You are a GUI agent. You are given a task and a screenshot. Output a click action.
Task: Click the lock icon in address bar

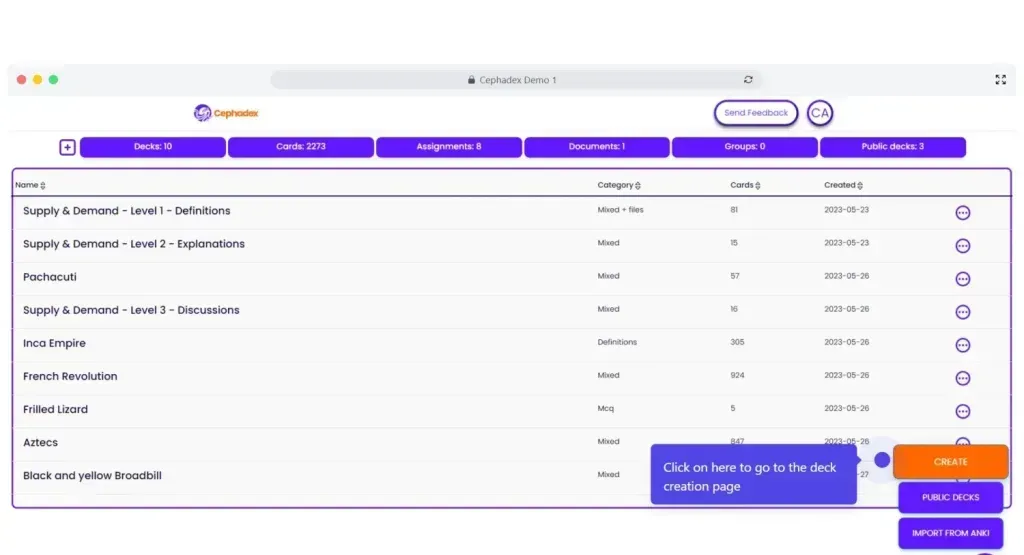(472, 80)
